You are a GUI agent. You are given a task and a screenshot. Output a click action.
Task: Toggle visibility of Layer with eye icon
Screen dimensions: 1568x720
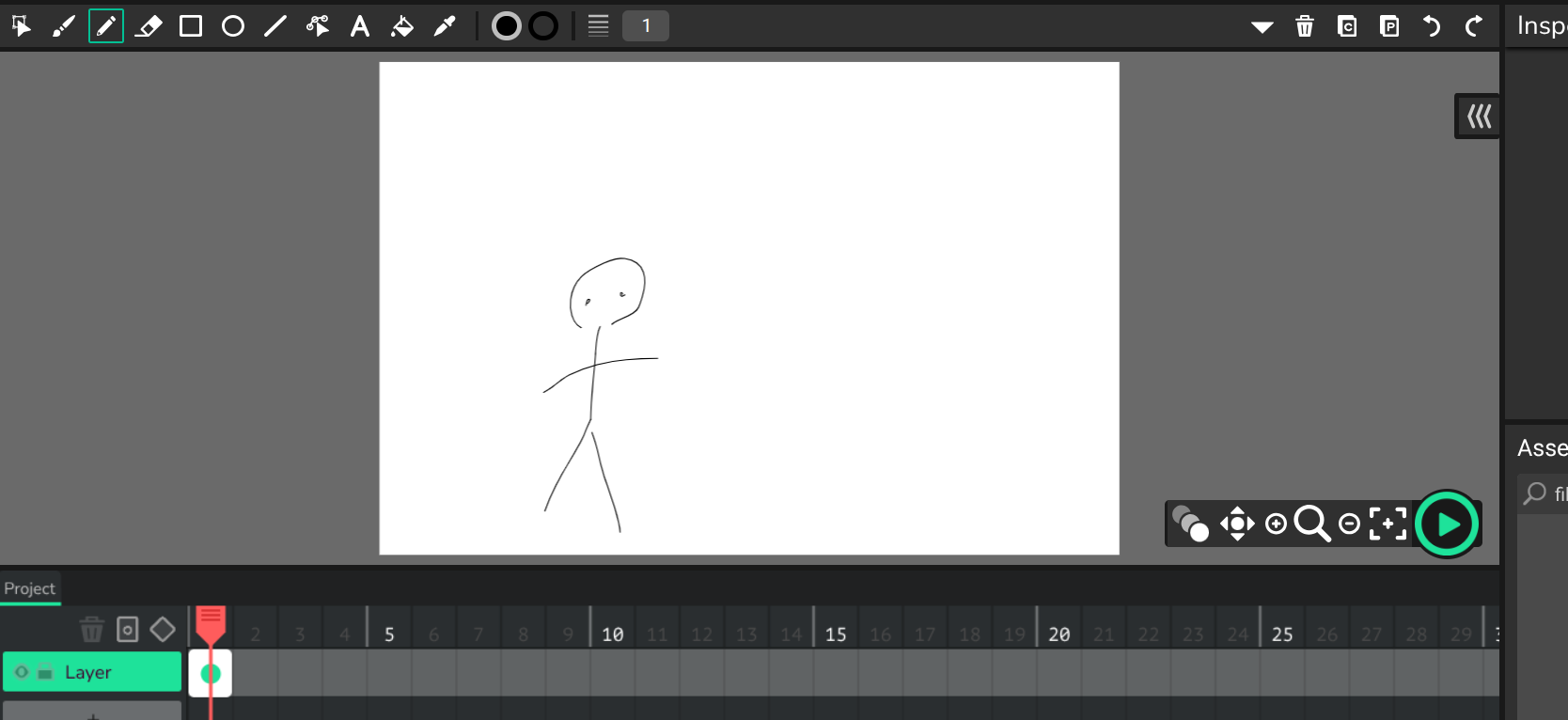pyautogui.click(x=22, y=672)
